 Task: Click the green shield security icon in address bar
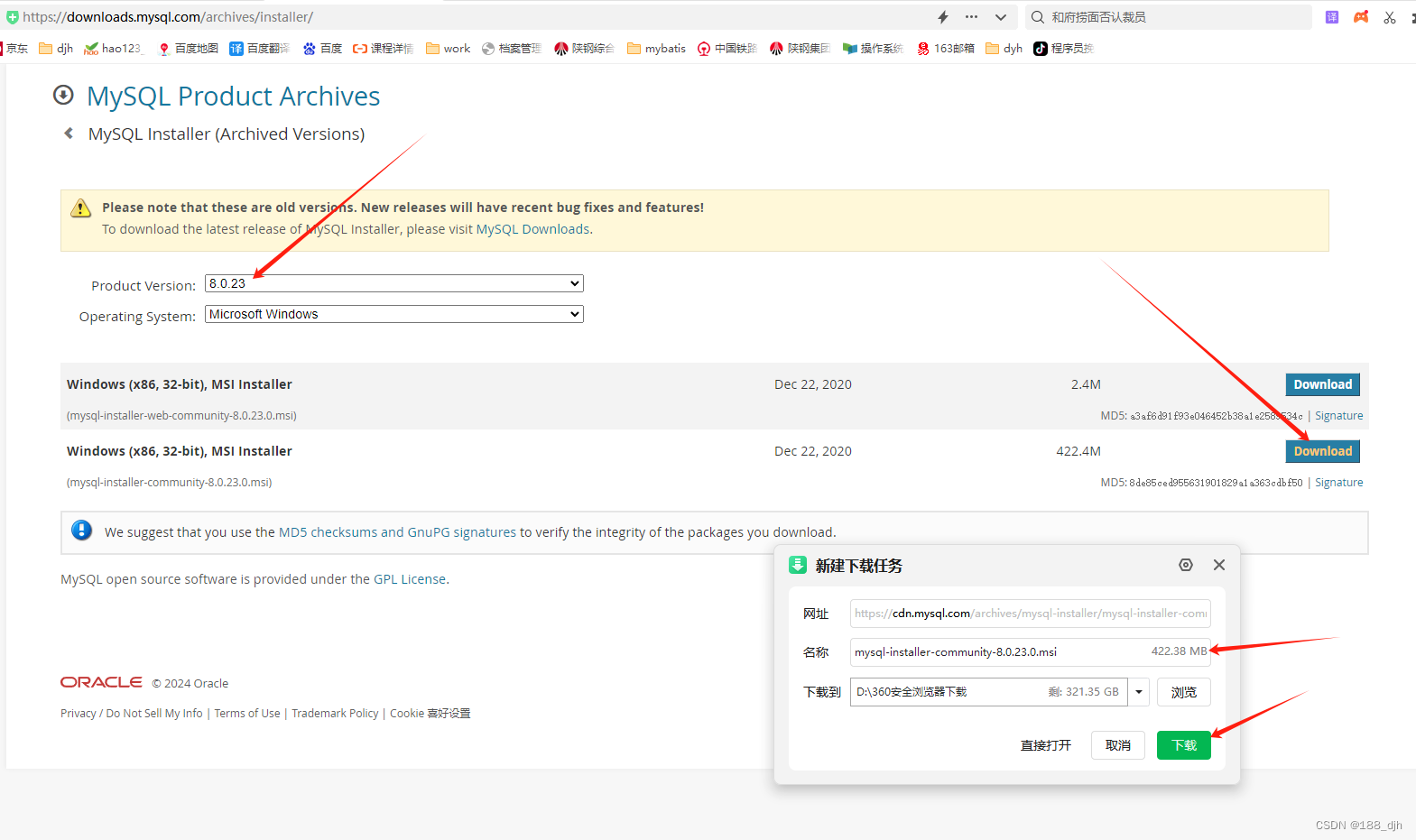12,17
